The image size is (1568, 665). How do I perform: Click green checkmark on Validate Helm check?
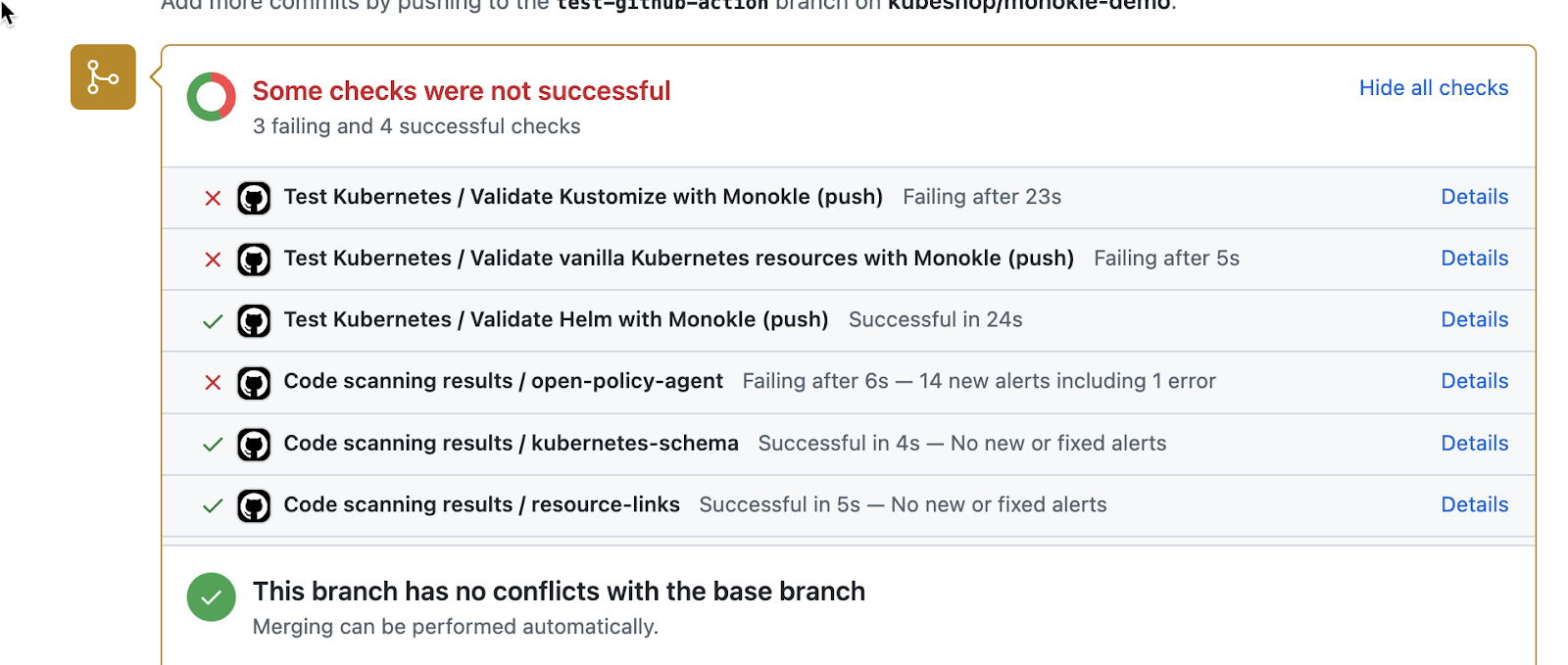tap(213, 321)
